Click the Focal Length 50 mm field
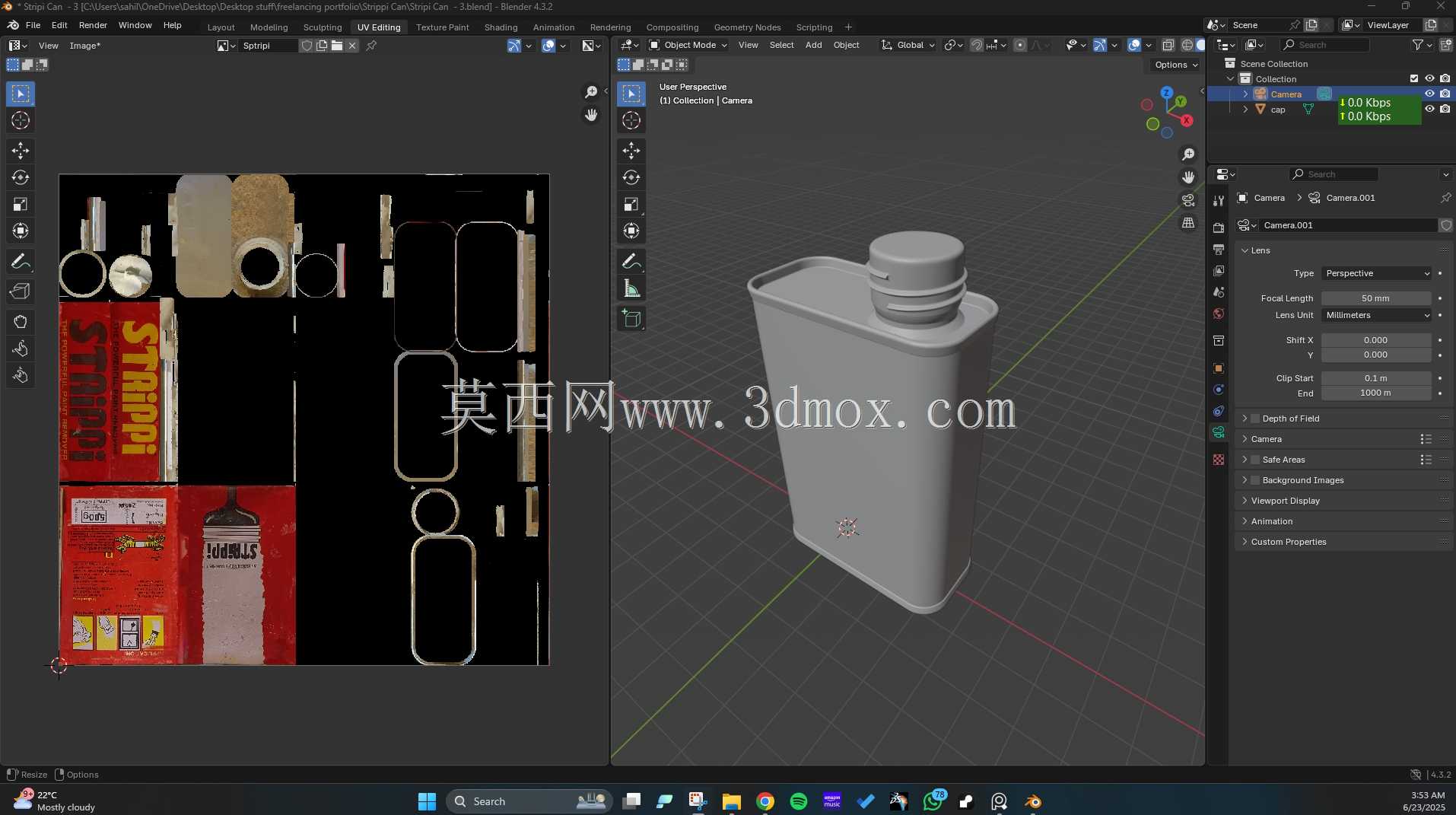 click(1375, 298)
